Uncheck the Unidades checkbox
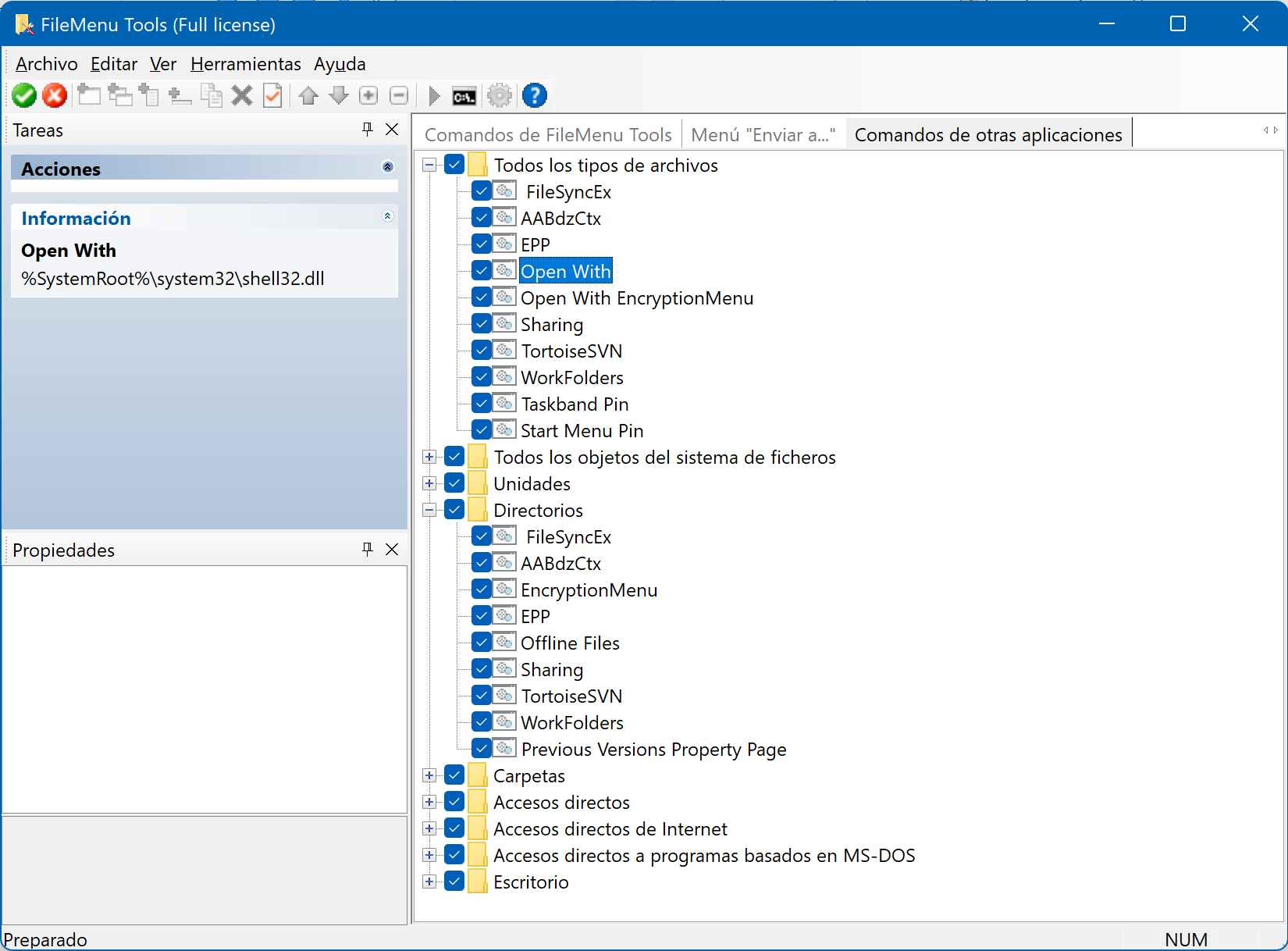This screenshot has width=1288, height=951. (x=454, y=483)
